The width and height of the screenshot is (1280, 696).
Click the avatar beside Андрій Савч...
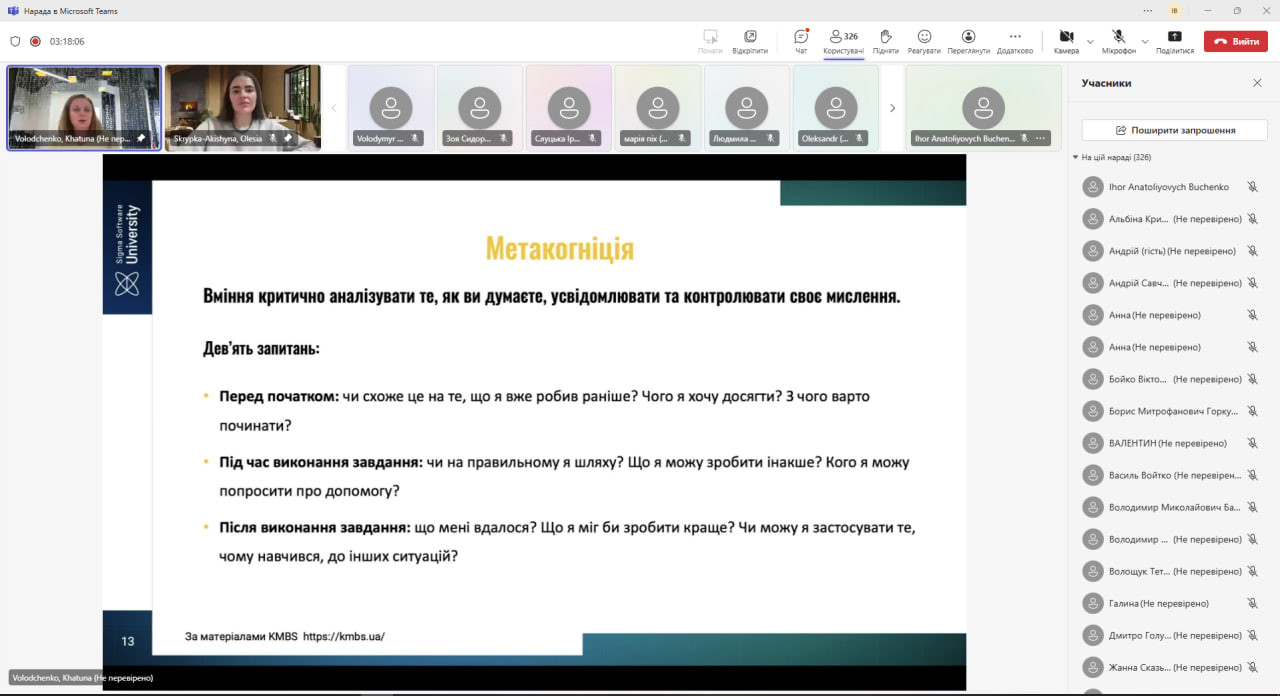pos(1093,283)
